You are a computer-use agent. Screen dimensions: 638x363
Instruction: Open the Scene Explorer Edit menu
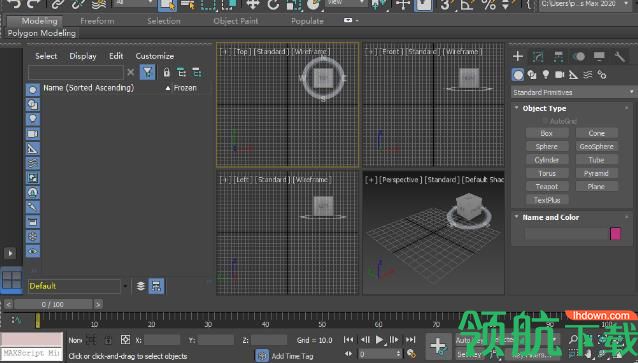(116, 56)
